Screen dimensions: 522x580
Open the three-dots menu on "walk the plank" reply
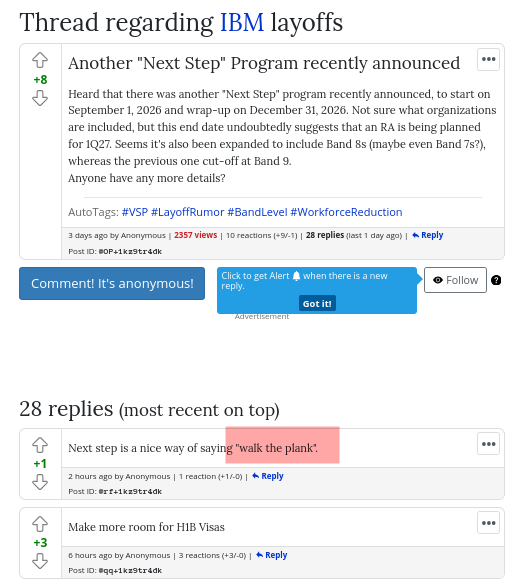point(488,444)
